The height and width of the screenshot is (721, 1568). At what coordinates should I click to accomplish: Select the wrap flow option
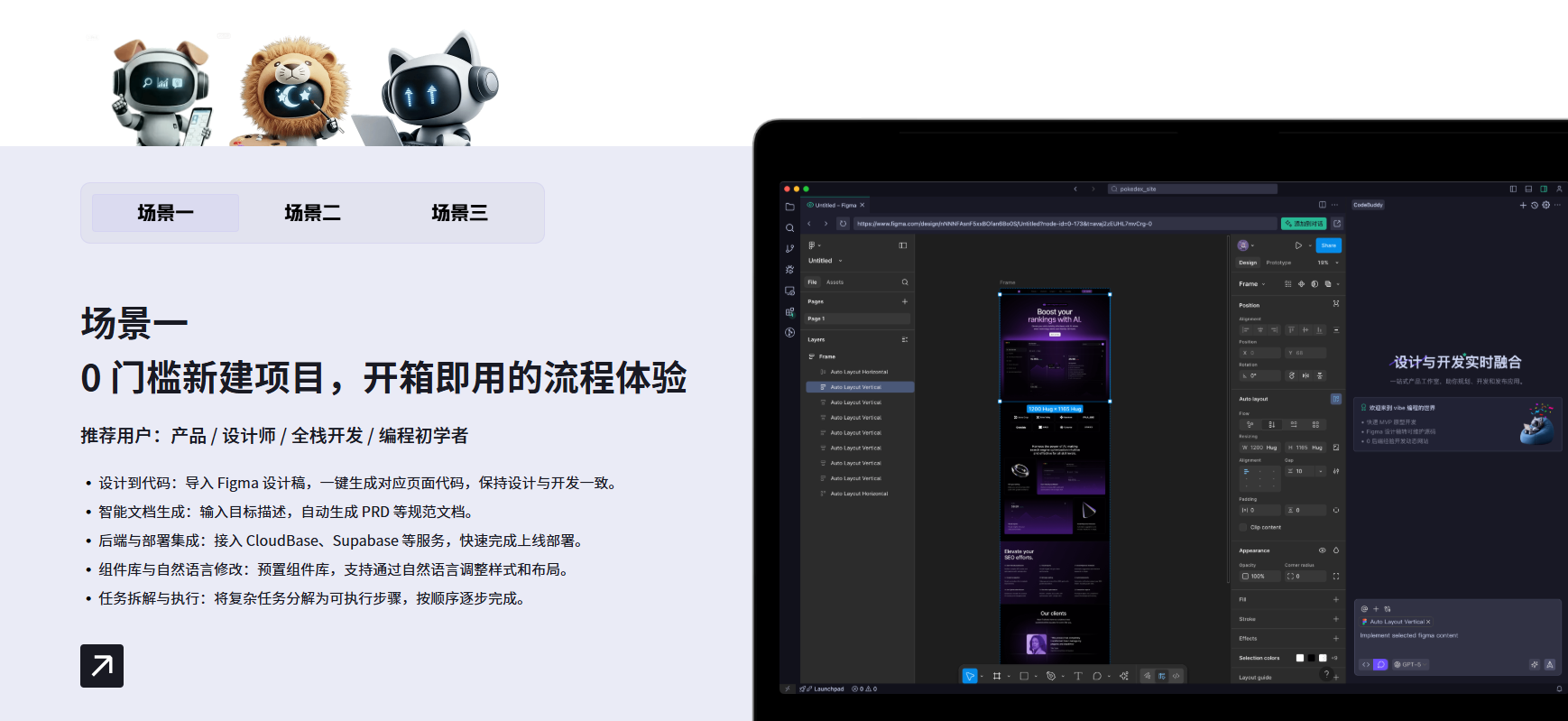[x=1315, y=424]
